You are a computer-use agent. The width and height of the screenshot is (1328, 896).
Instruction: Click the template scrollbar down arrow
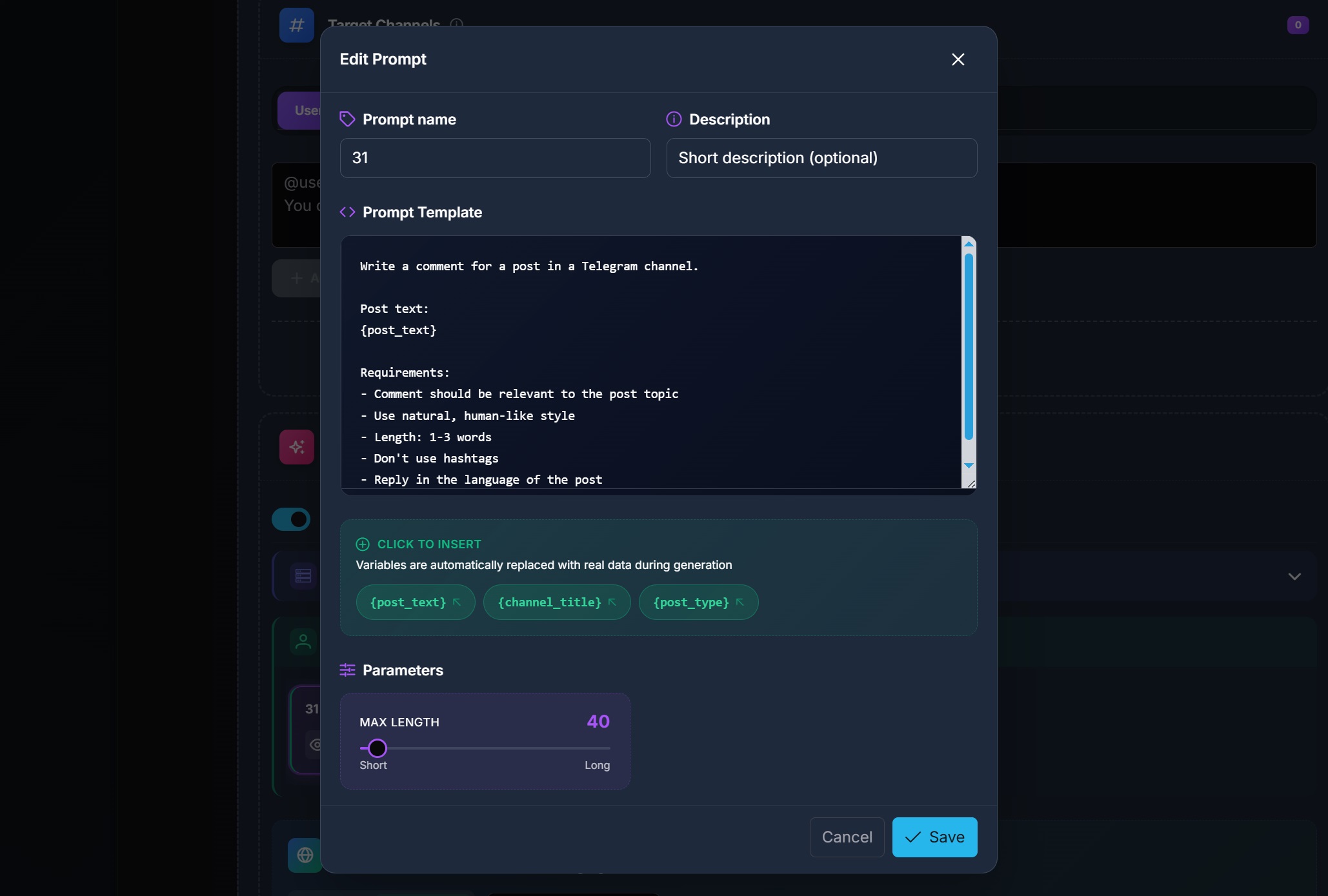[x=969, y=465]
